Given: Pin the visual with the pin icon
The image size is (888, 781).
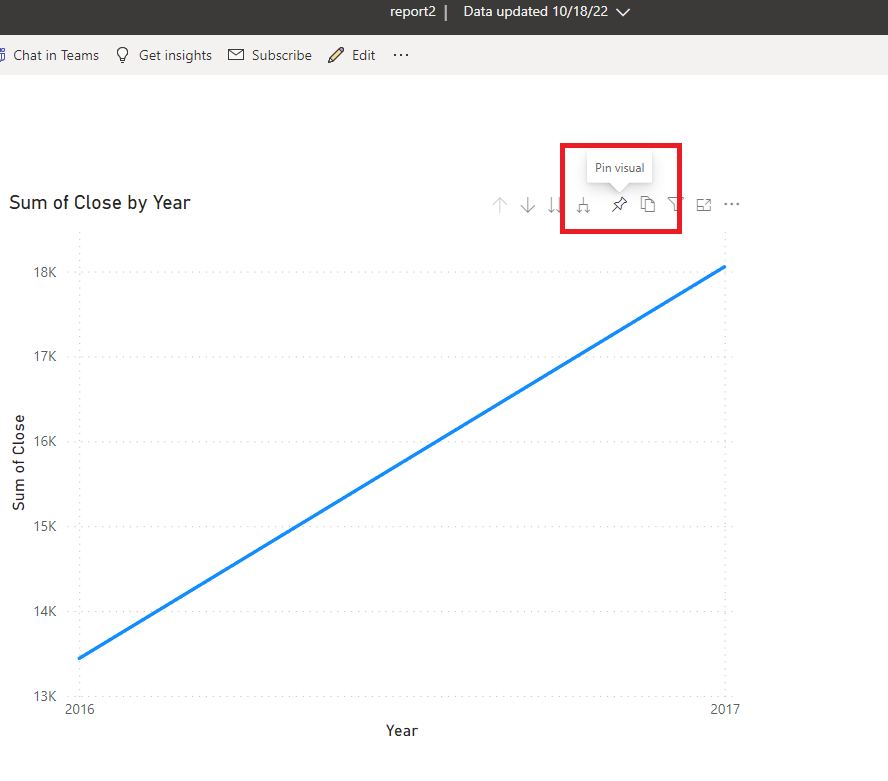Looking at the screenshot, I should point(619,204).
